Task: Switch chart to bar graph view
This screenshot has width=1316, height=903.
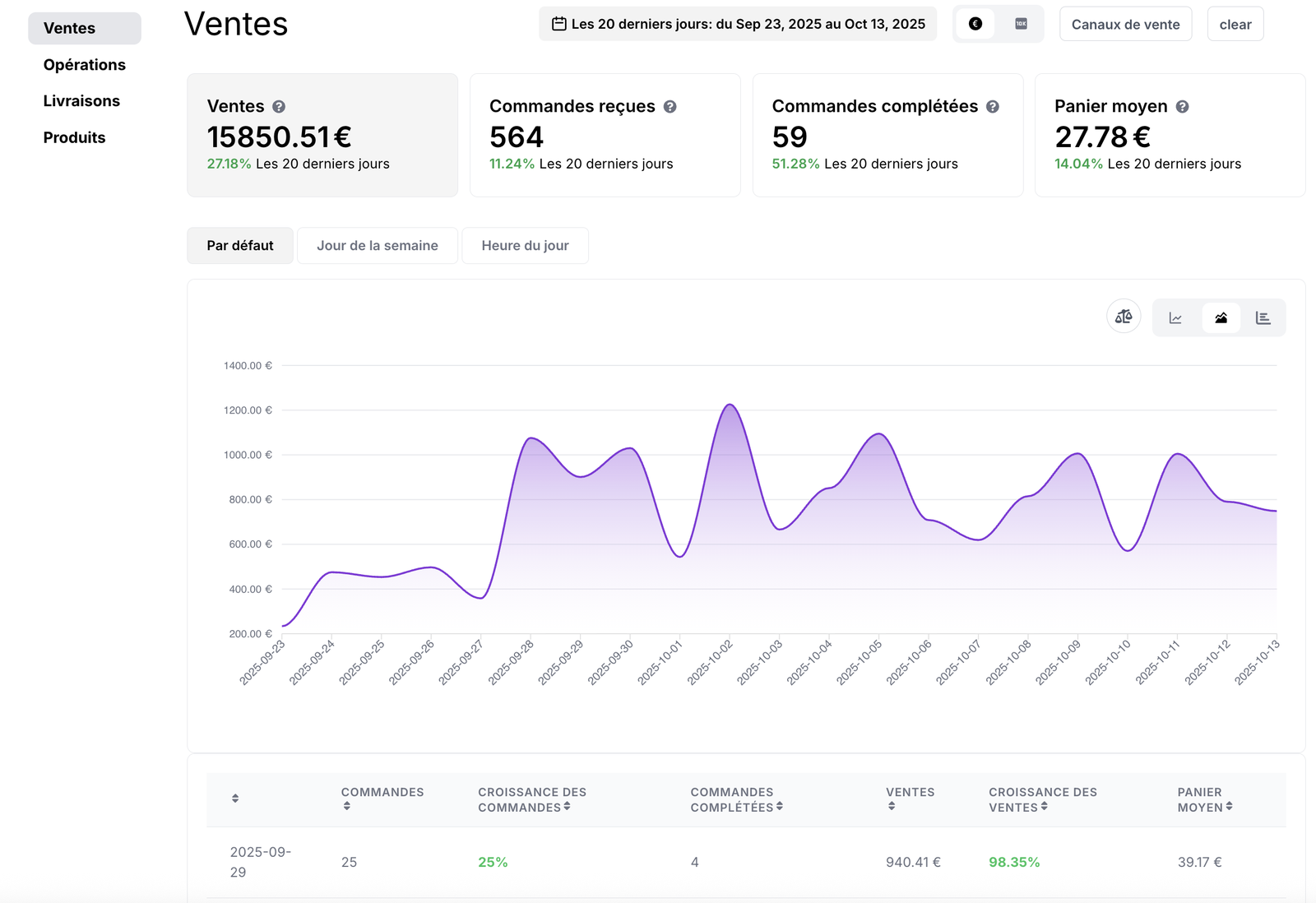Action: pyautogui.click(x=1263, y=318)
